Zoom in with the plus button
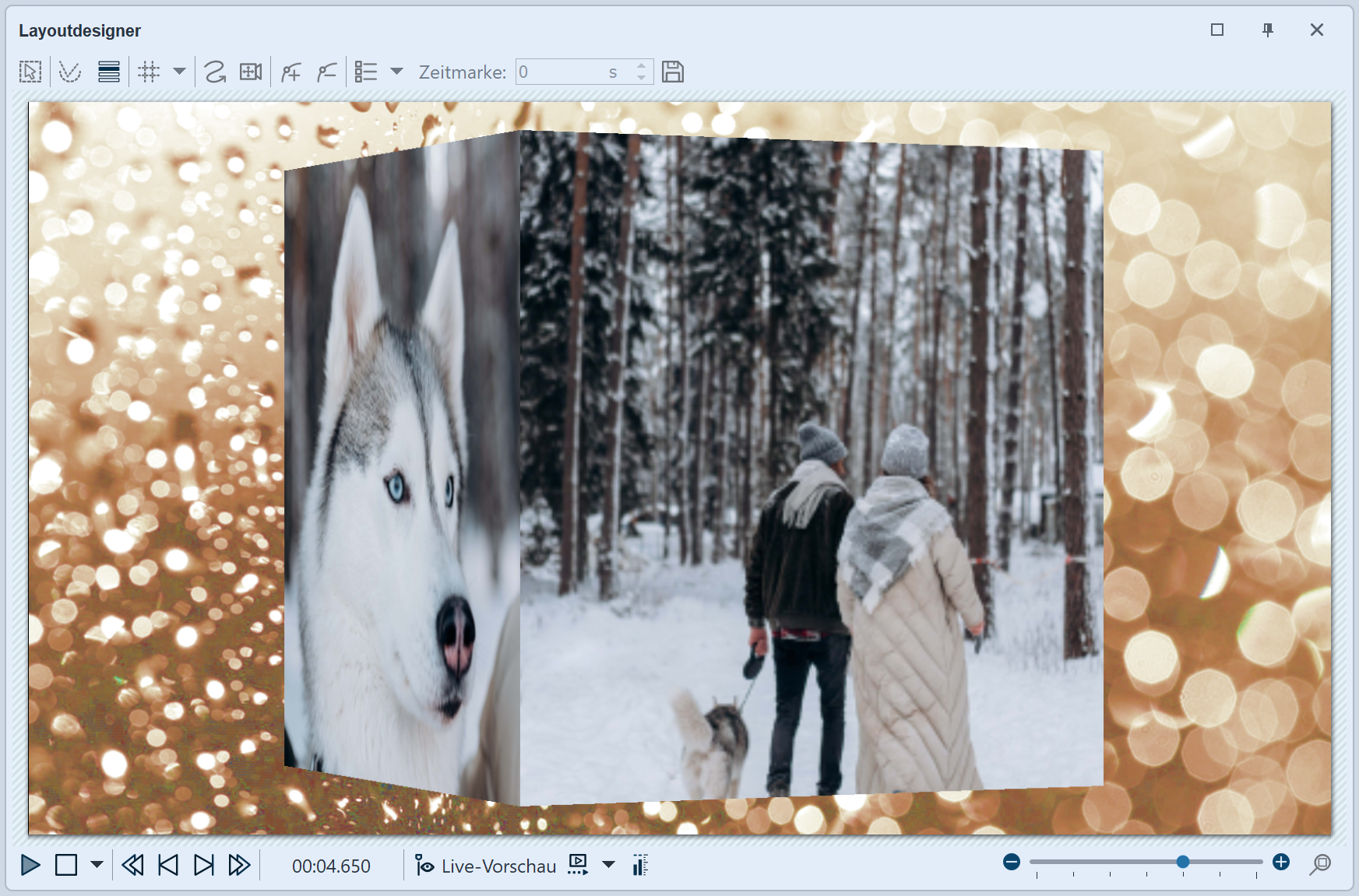This screenshot has width=1359, height=896. pyautogui.click(x=1281, y=862)
